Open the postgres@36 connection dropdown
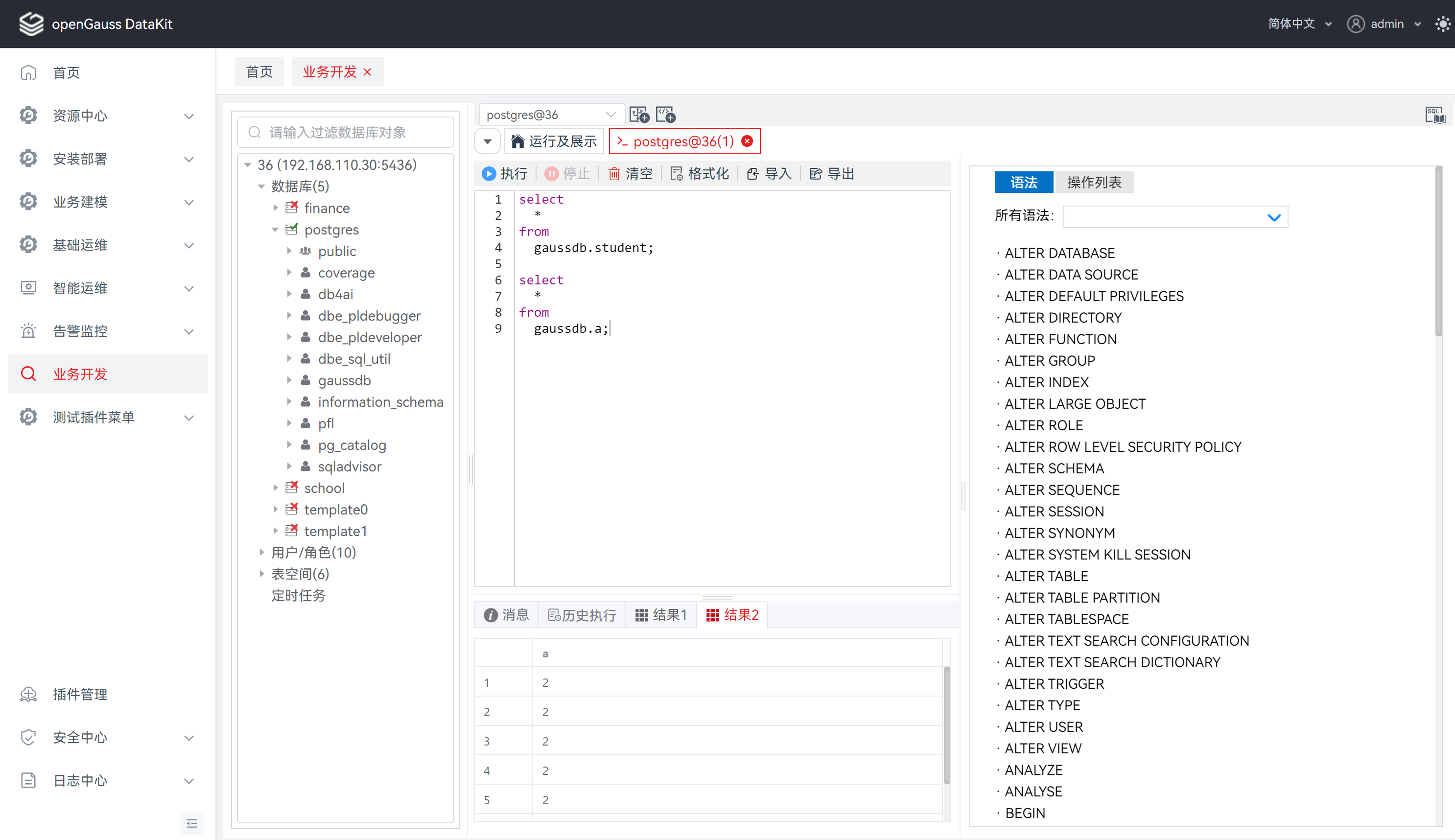This screenshot has width=1455, height=840. [x=552, y=115]
